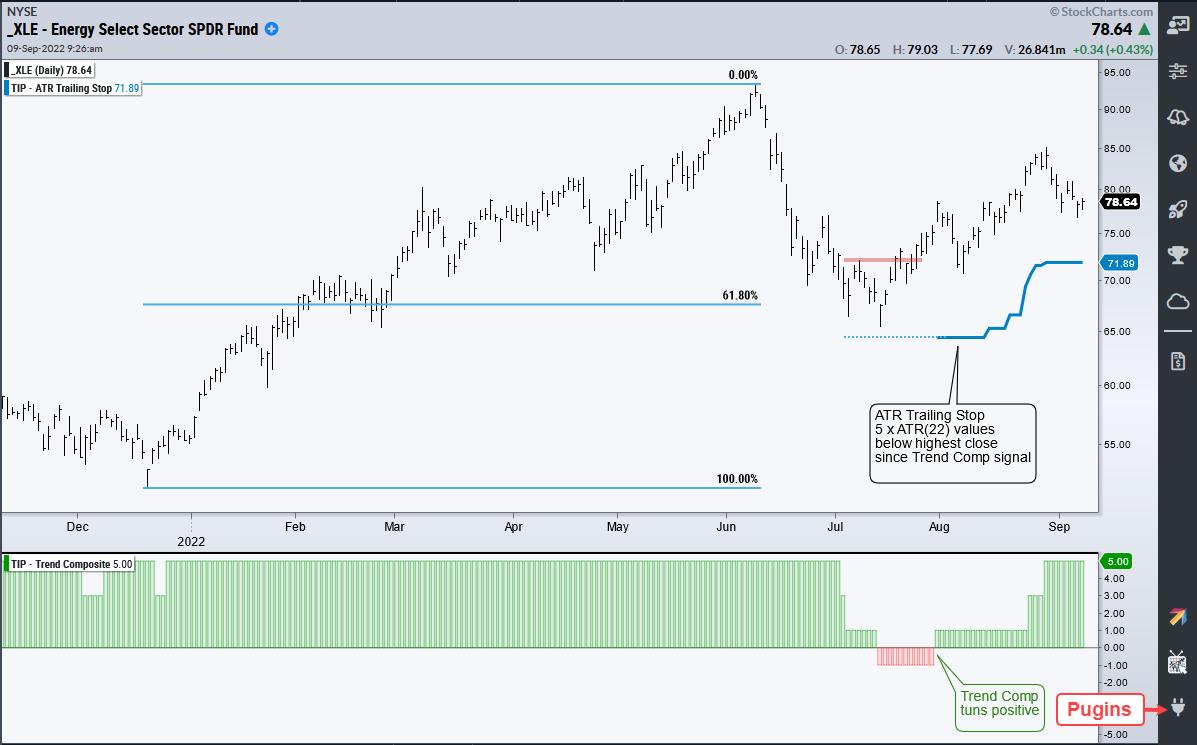Click the 90.00 price axis label

[1117, 110]
